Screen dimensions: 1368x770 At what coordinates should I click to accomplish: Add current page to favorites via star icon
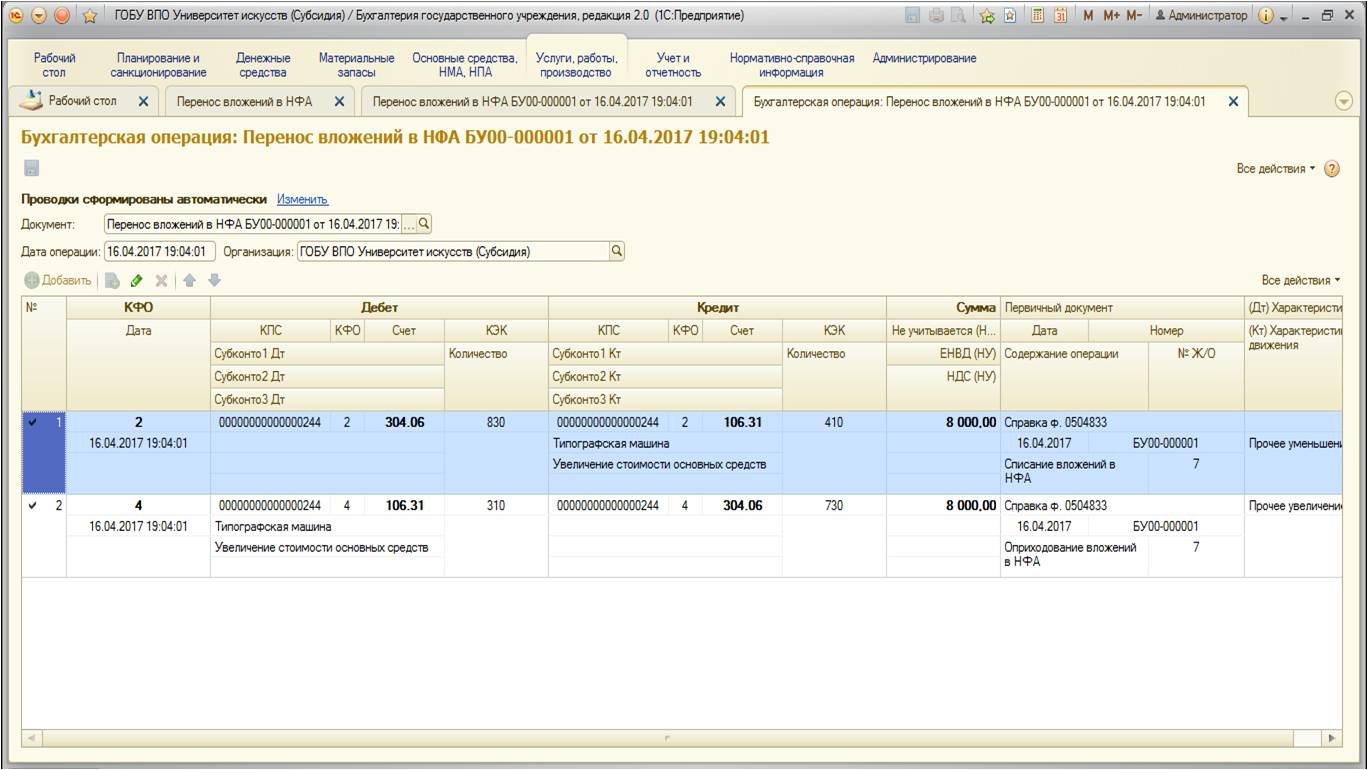(x=89, y=16)
